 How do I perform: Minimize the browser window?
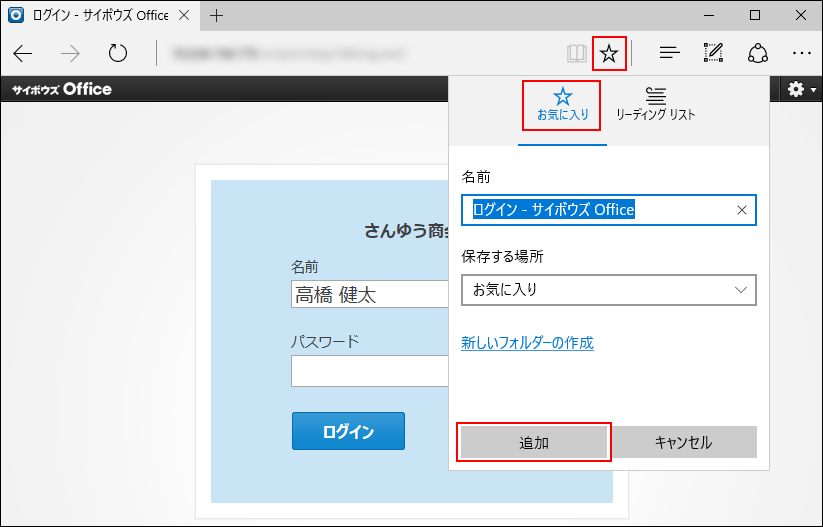pyautogui.click(x=709, y=16)
